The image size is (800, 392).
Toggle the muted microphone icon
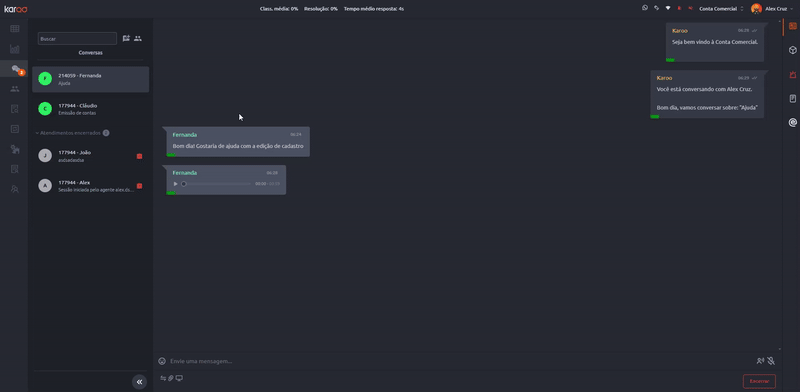point(771,361)
